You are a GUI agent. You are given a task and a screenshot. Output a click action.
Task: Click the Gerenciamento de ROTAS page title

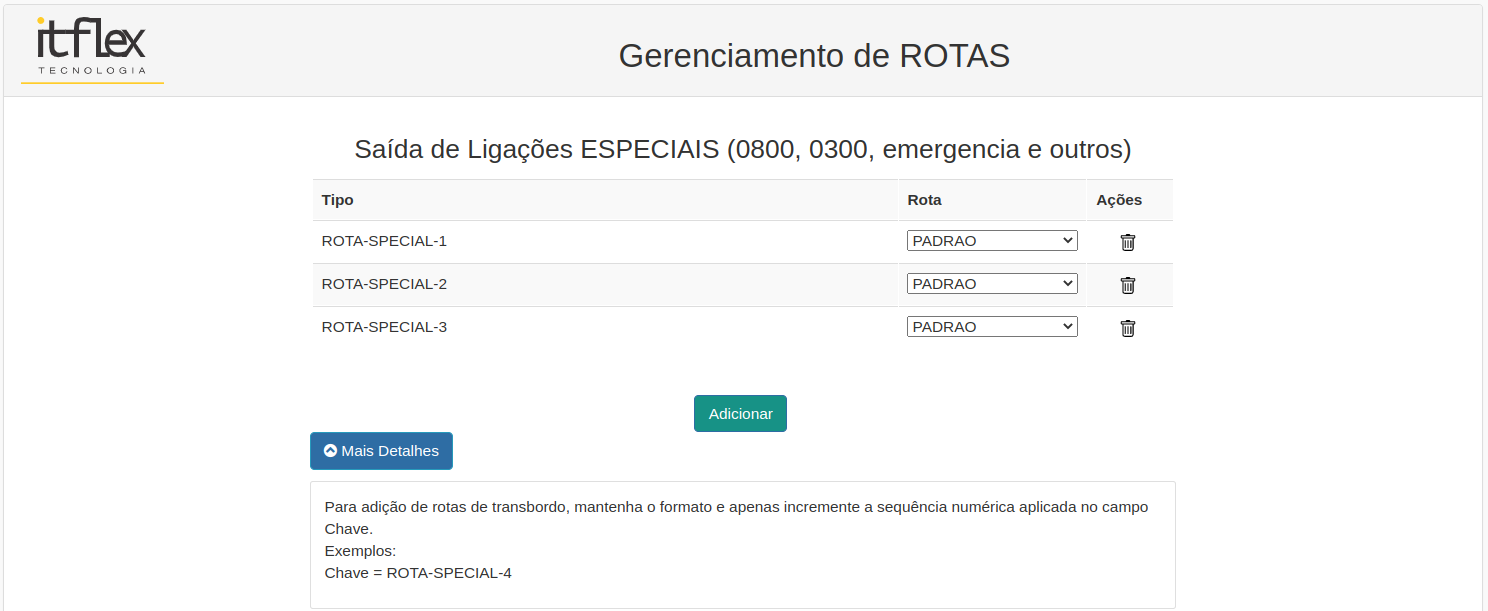(x=814, y=56)
